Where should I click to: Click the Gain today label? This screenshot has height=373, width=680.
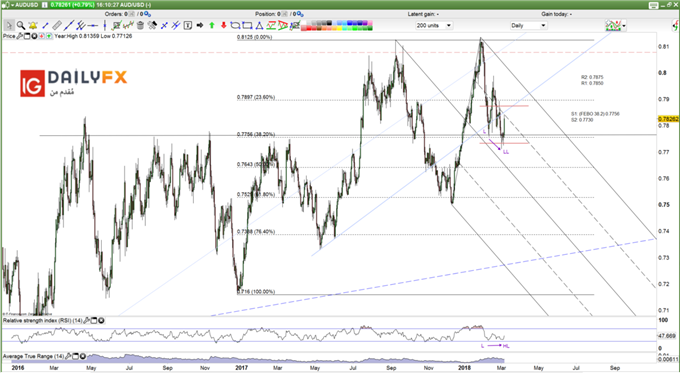point(556,14)
